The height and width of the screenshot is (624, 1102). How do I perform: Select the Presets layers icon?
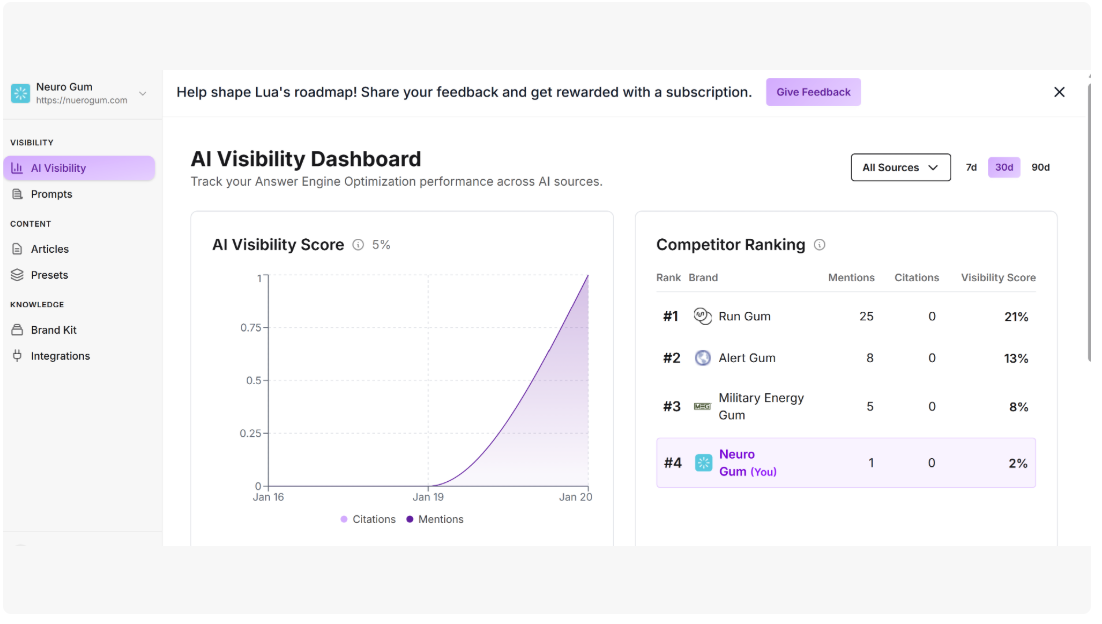(17, 274)
